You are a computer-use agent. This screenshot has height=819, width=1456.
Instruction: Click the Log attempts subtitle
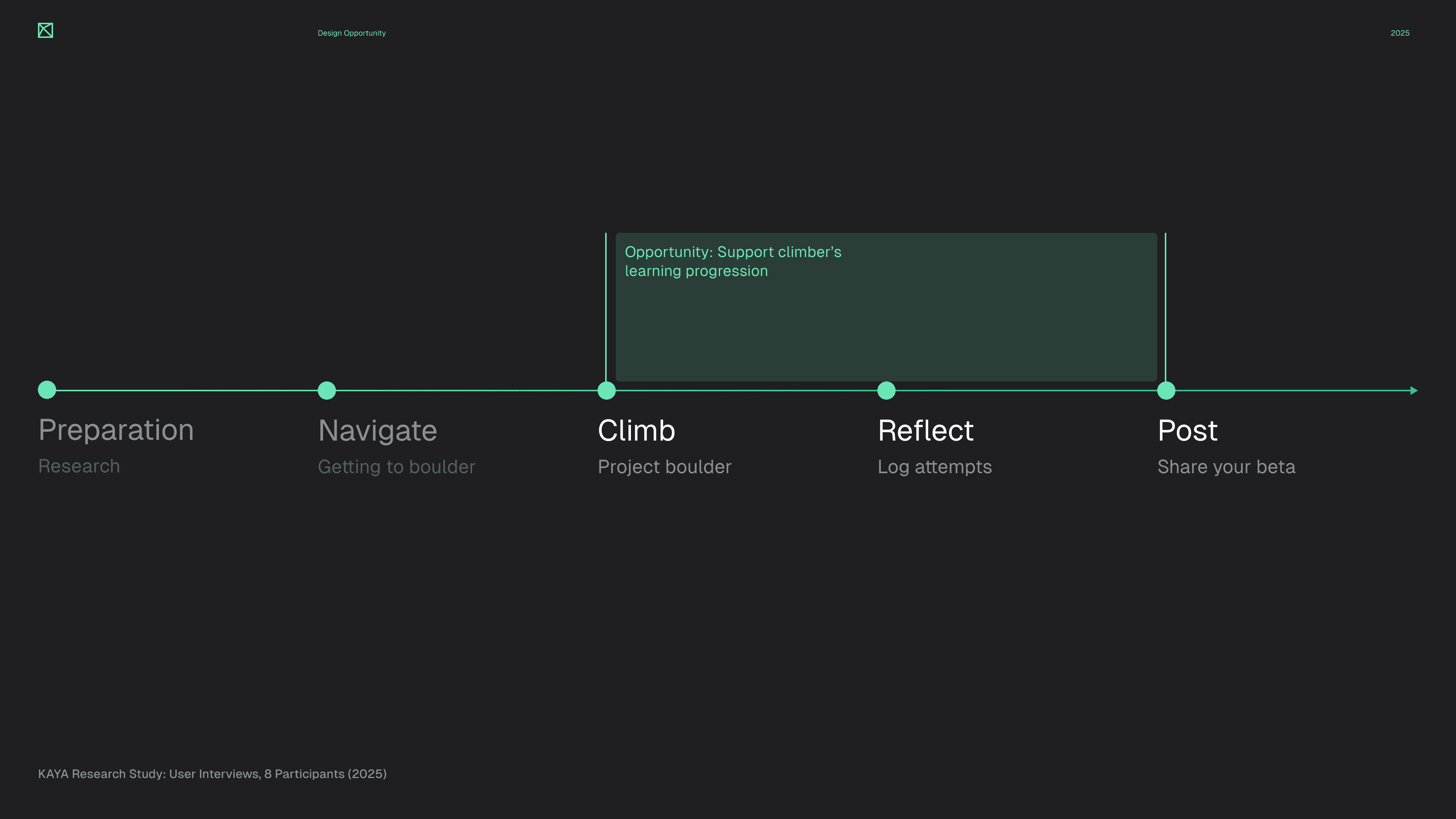coord(934,467)
